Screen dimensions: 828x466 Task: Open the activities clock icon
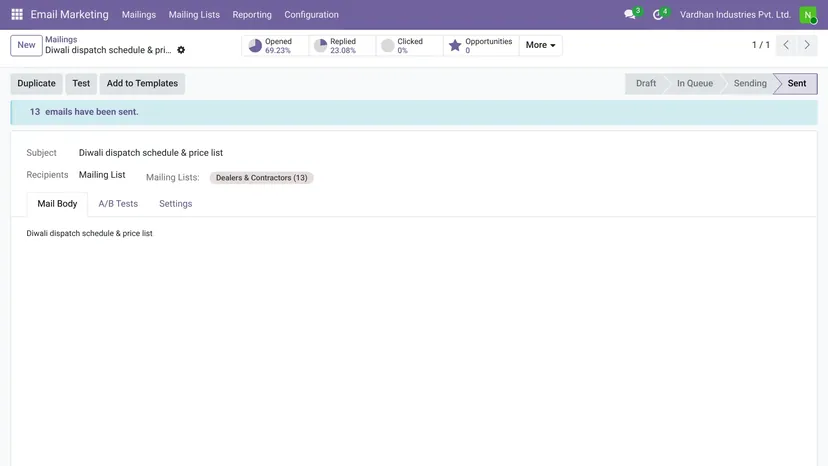[657, 15]
